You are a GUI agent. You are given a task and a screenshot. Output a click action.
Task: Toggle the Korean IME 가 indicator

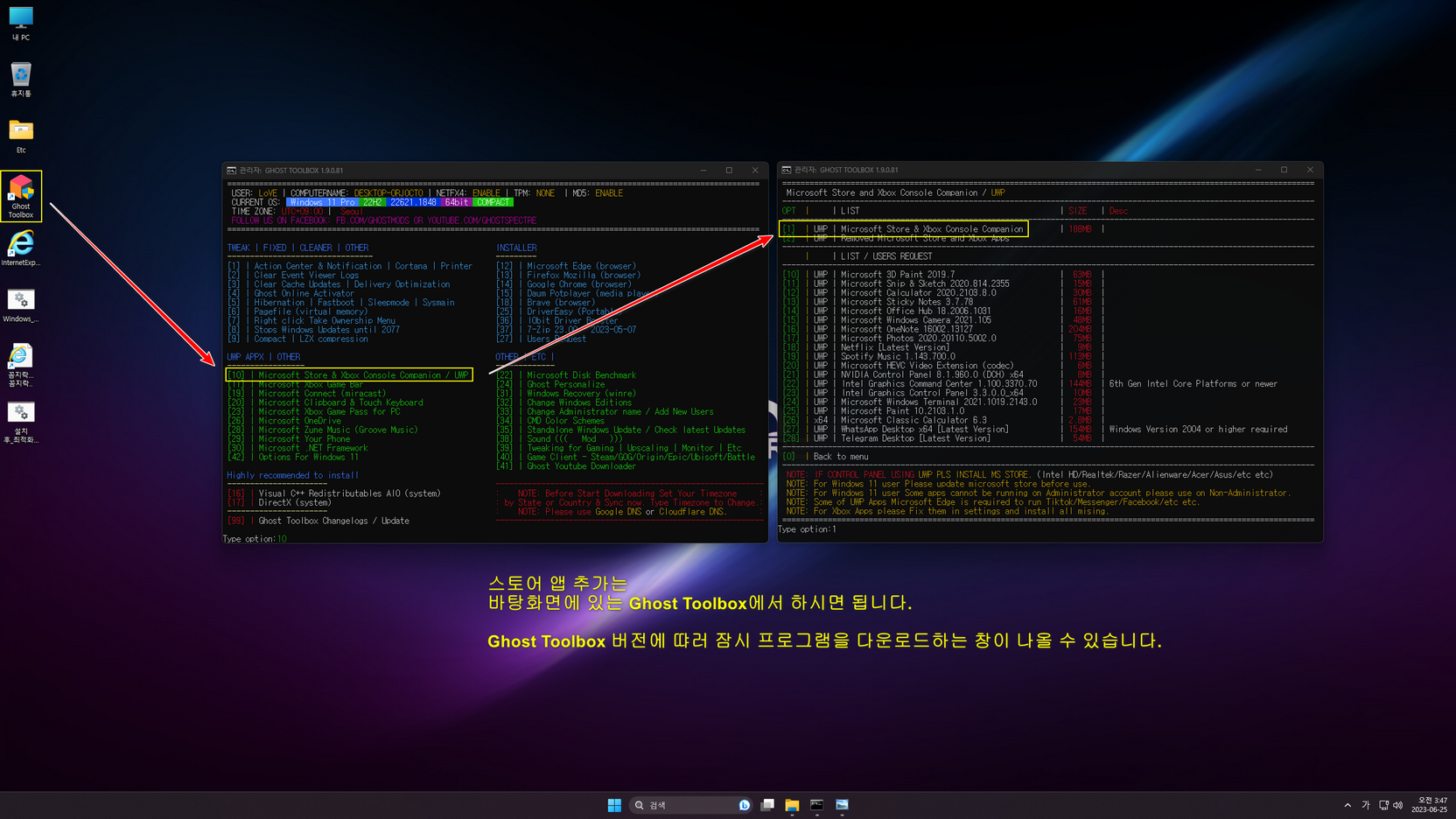click(1365, 805)
